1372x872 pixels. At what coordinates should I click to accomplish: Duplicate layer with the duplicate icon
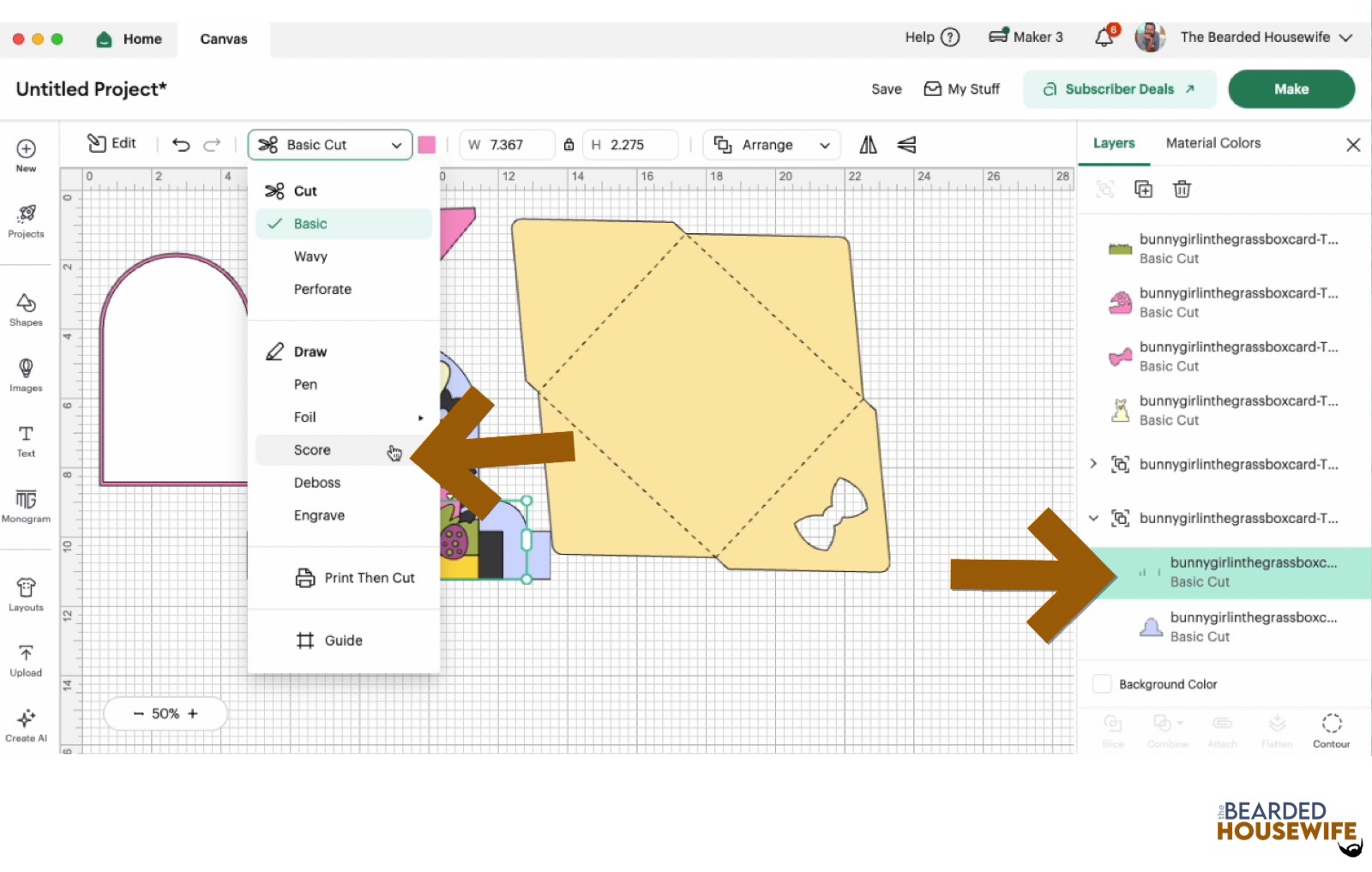tap(1143, 189)
